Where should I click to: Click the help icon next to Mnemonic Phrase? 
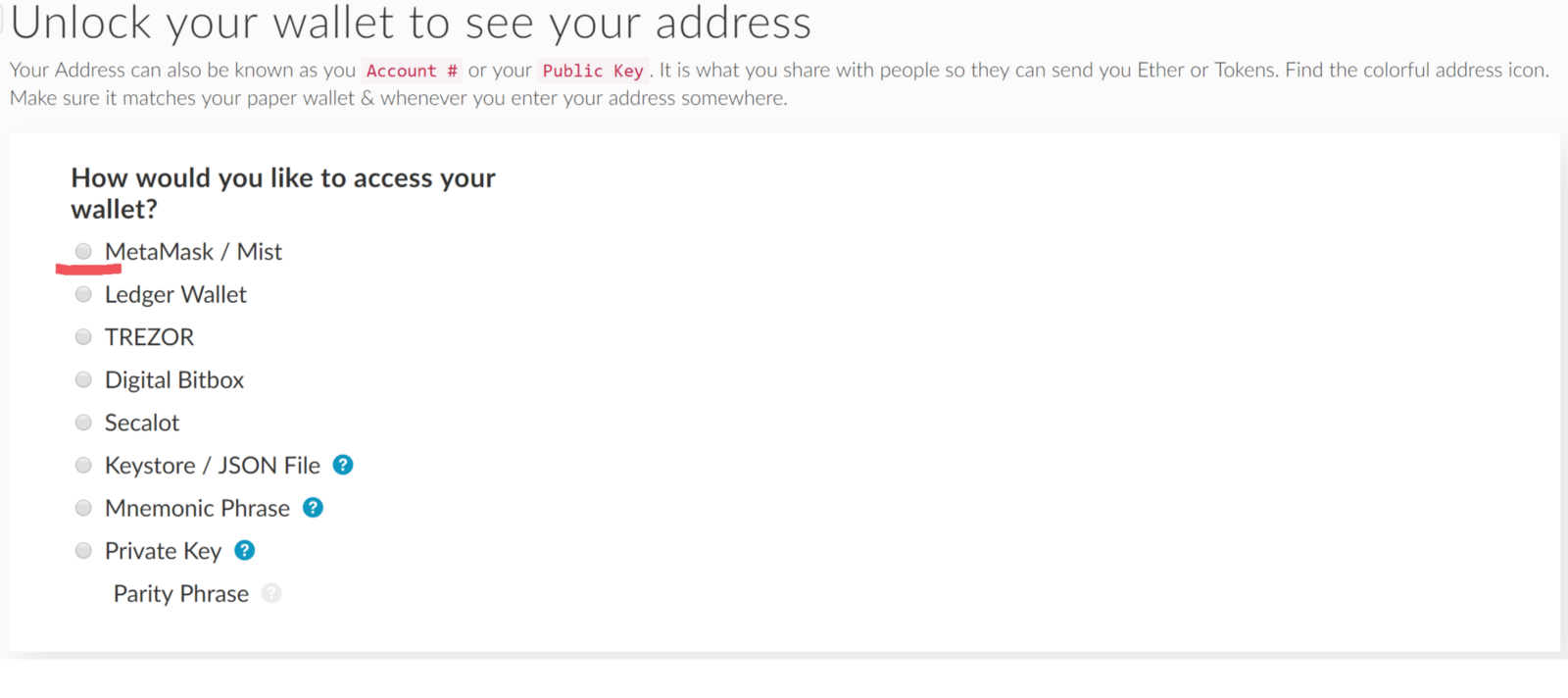[313, 508]
